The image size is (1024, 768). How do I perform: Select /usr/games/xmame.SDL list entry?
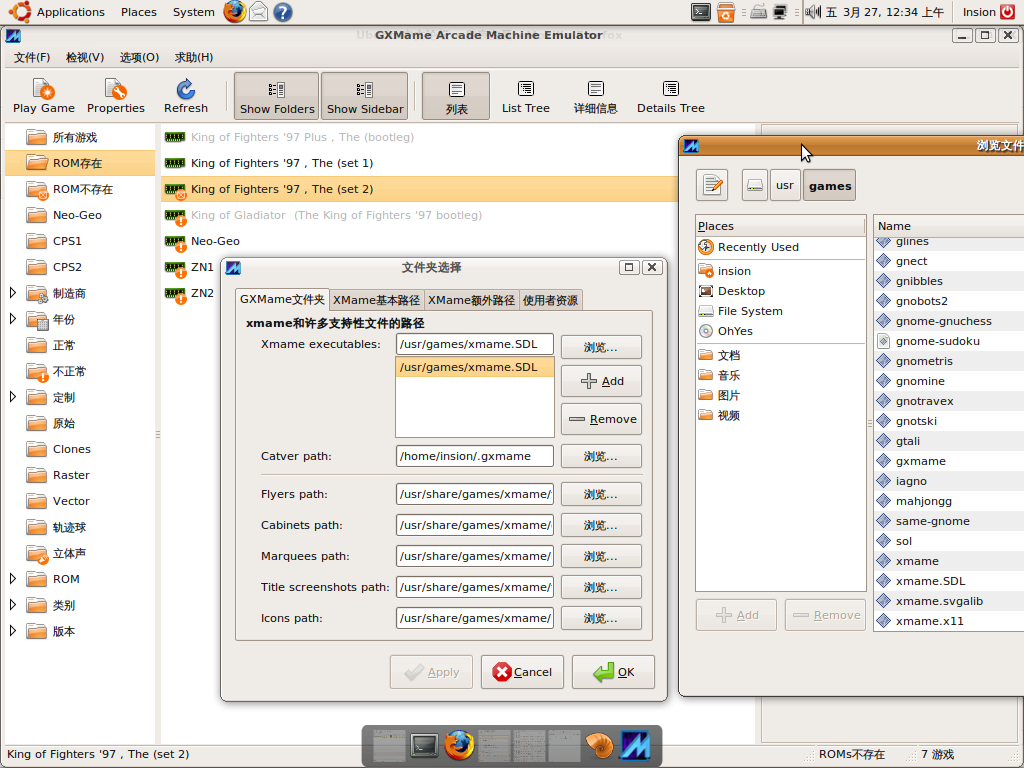point(475,367)
